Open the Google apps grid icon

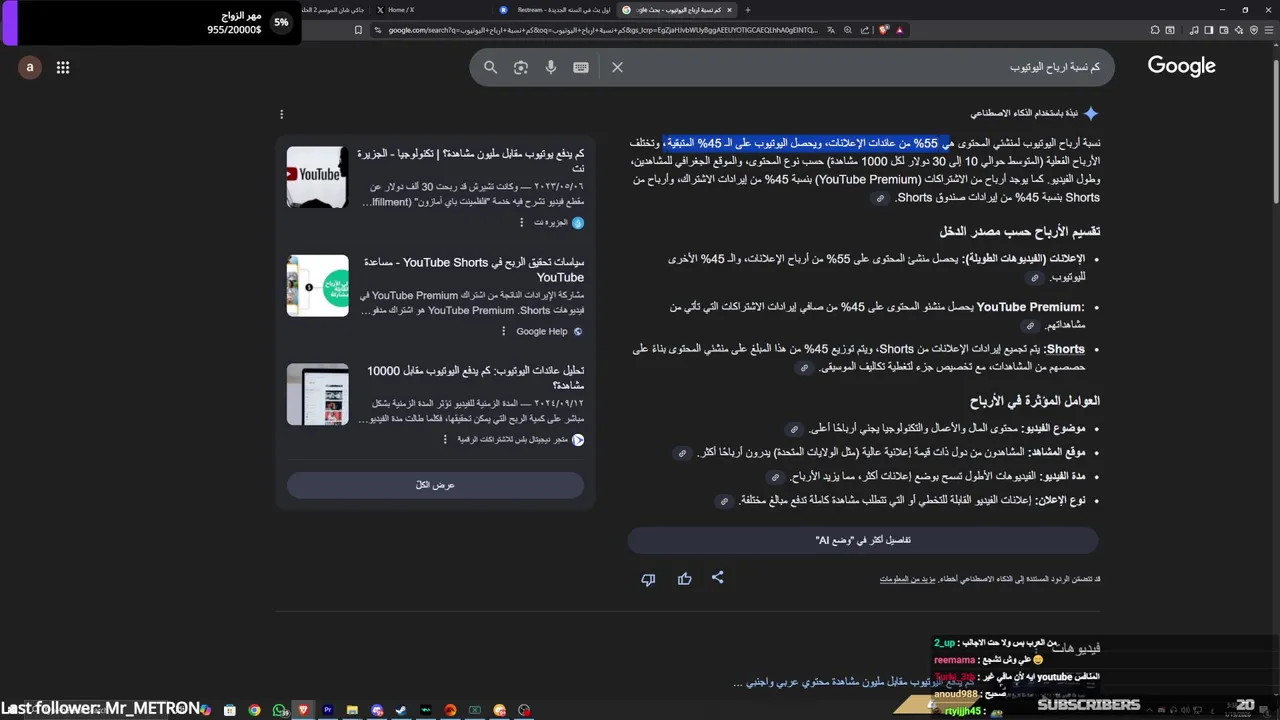click(63, 67)
